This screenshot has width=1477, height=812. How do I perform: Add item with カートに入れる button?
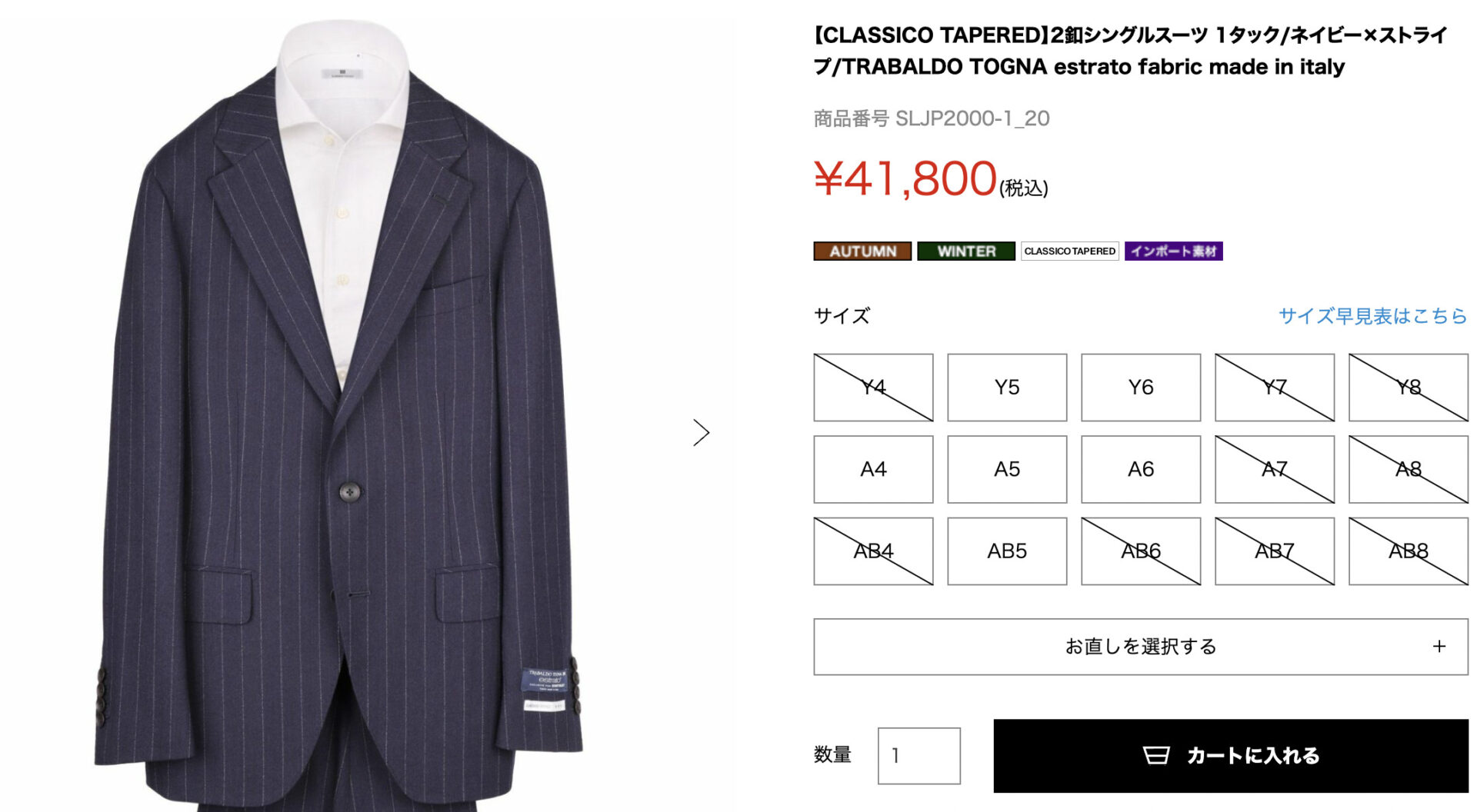click(x=1231, y=756)
